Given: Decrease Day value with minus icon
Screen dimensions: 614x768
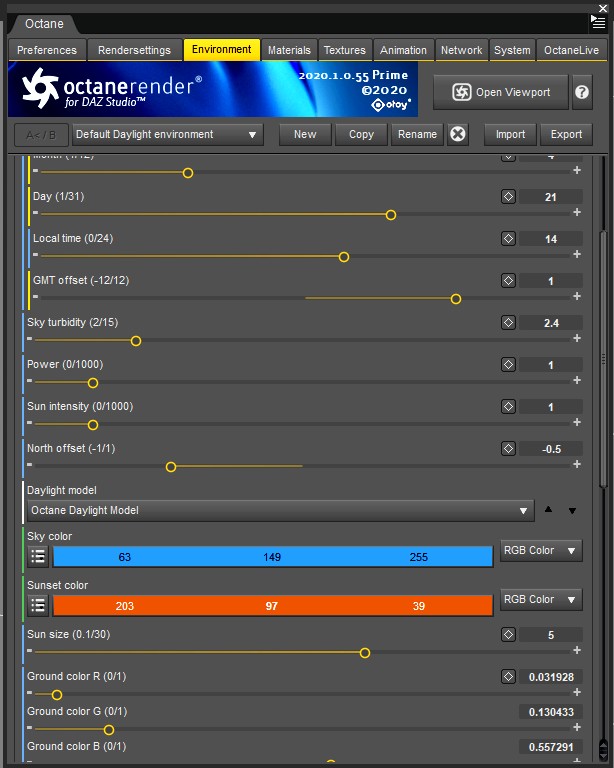Looking at the screenshot, I should coord(35,212).
